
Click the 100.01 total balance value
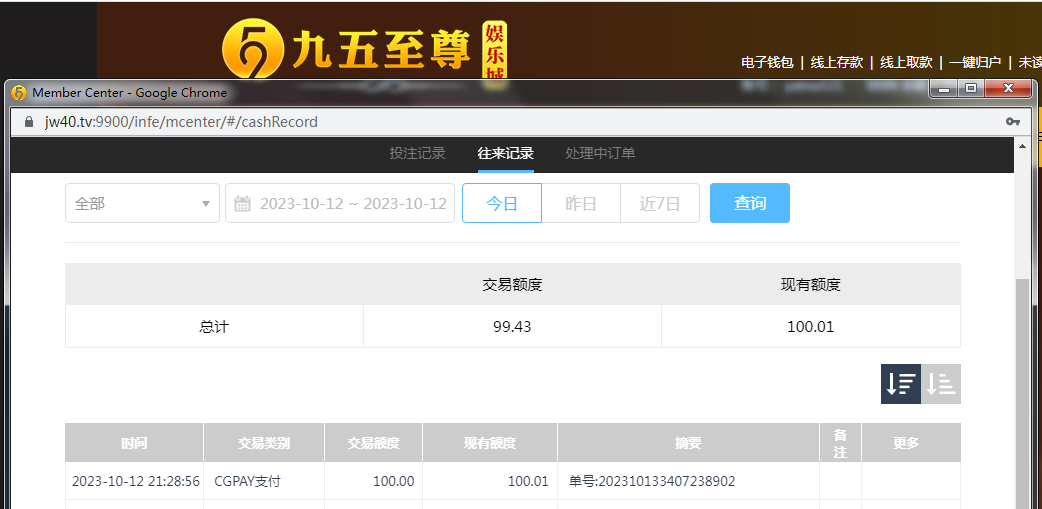[x=811, y=326]
